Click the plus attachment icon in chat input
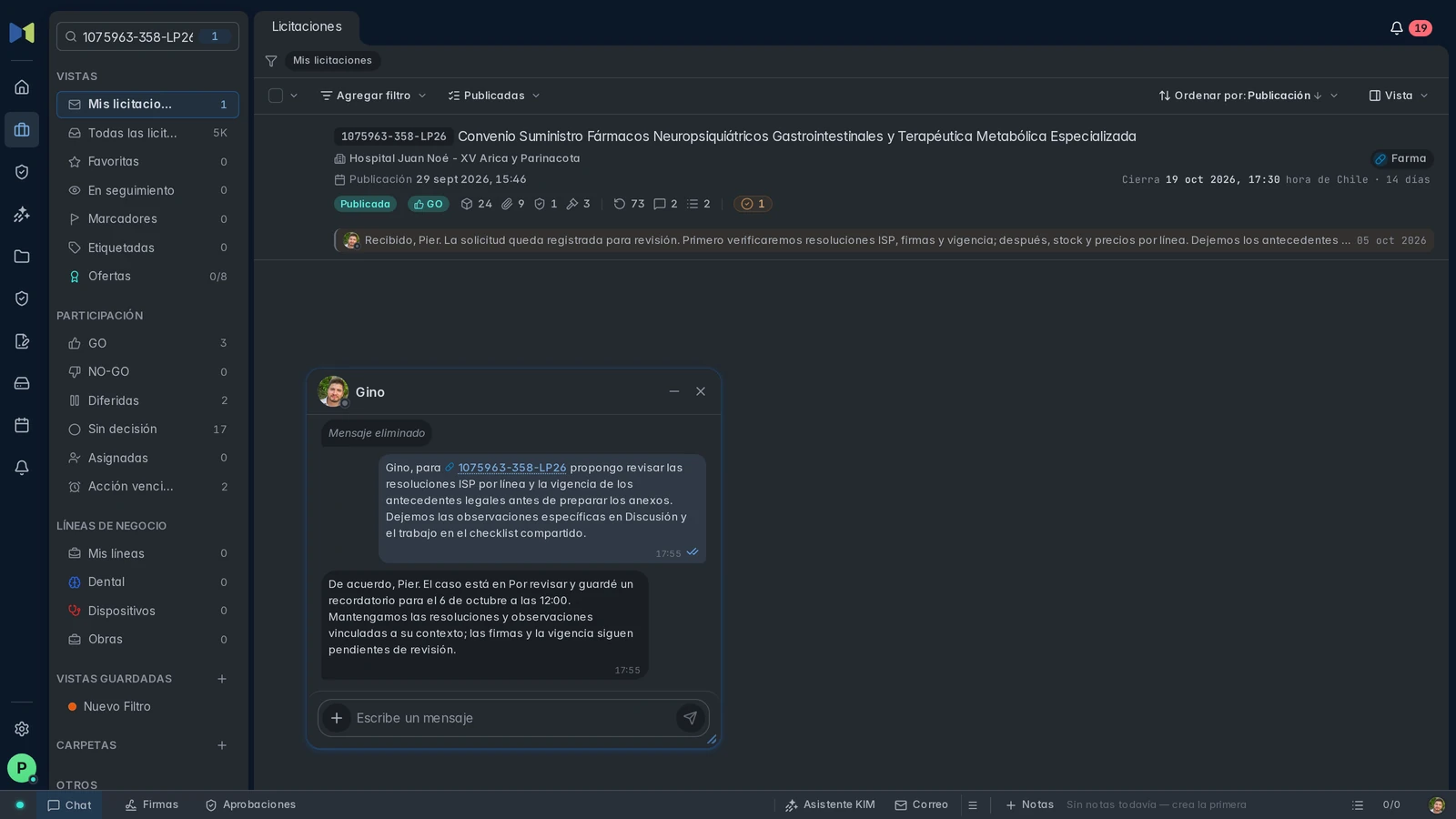1456x819 pixels. [337, 718]
